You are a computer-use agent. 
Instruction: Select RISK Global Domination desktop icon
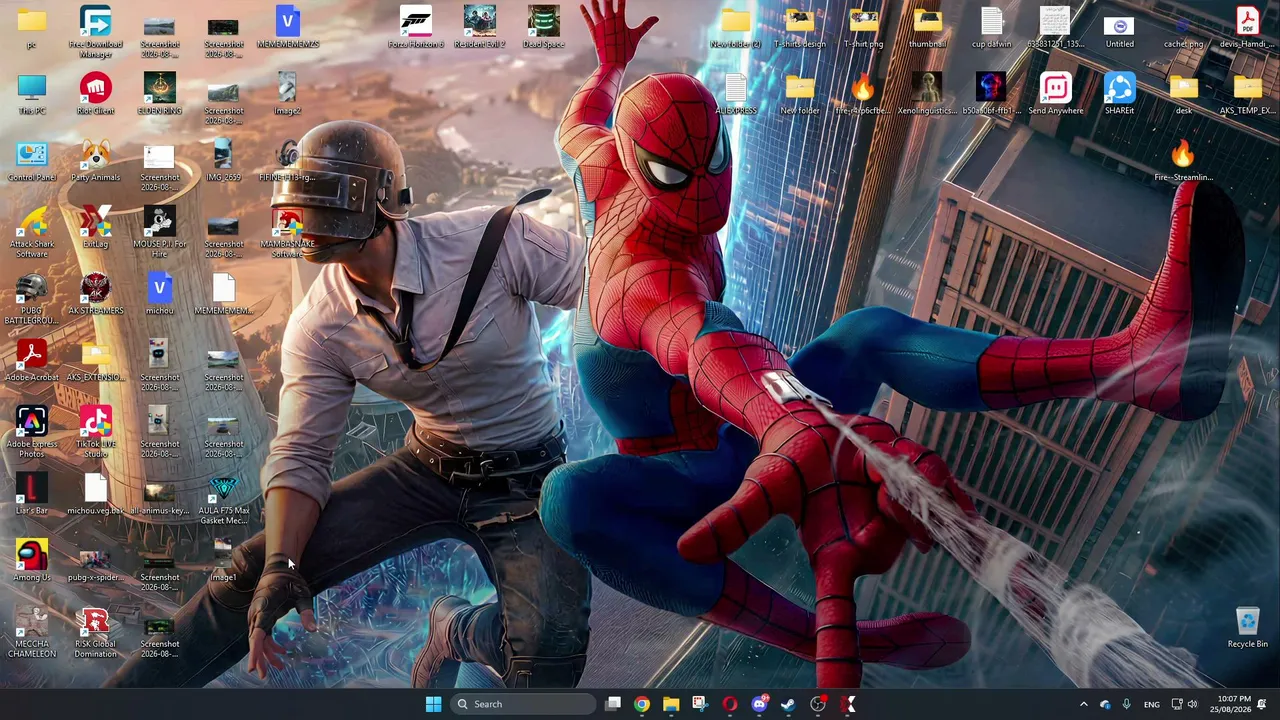point(96,633)
